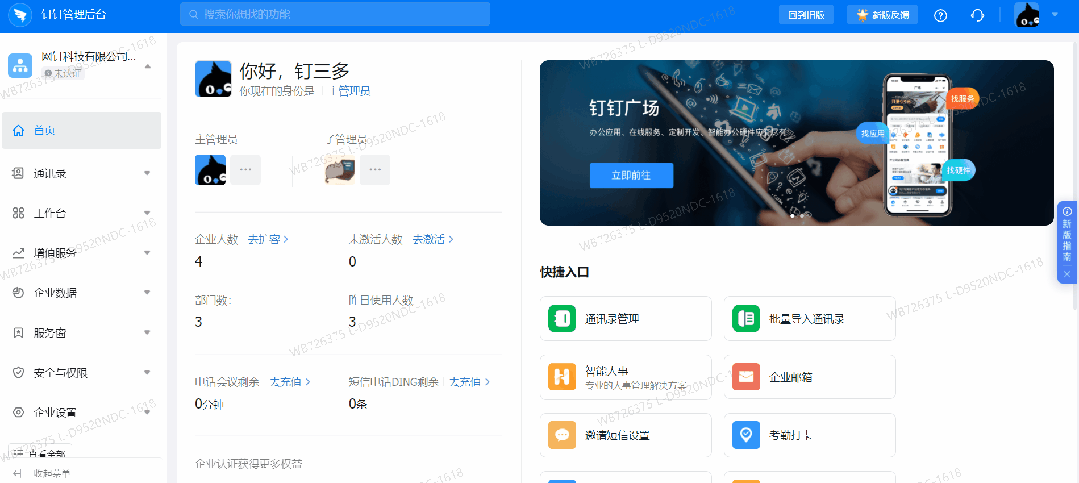Click the 主管理员 avatar
1079x483 pixels.
[211, 170]
